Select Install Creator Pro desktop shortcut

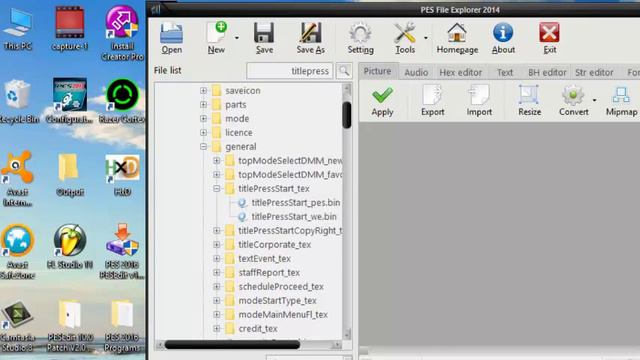pyautogui.click(x=122, y=33)
